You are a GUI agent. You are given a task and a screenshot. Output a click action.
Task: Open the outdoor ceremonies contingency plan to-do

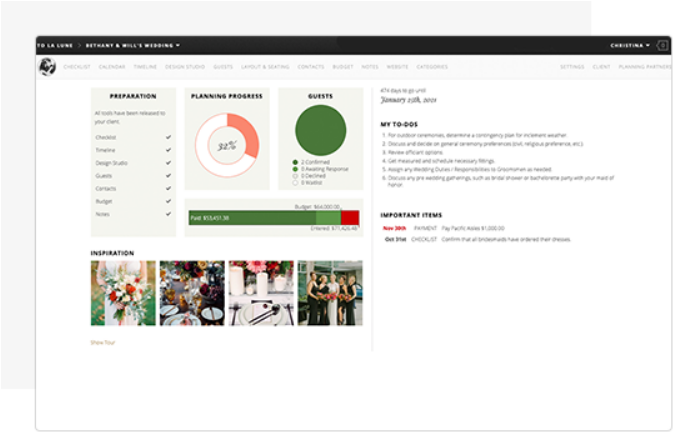(x=477, y=135)
